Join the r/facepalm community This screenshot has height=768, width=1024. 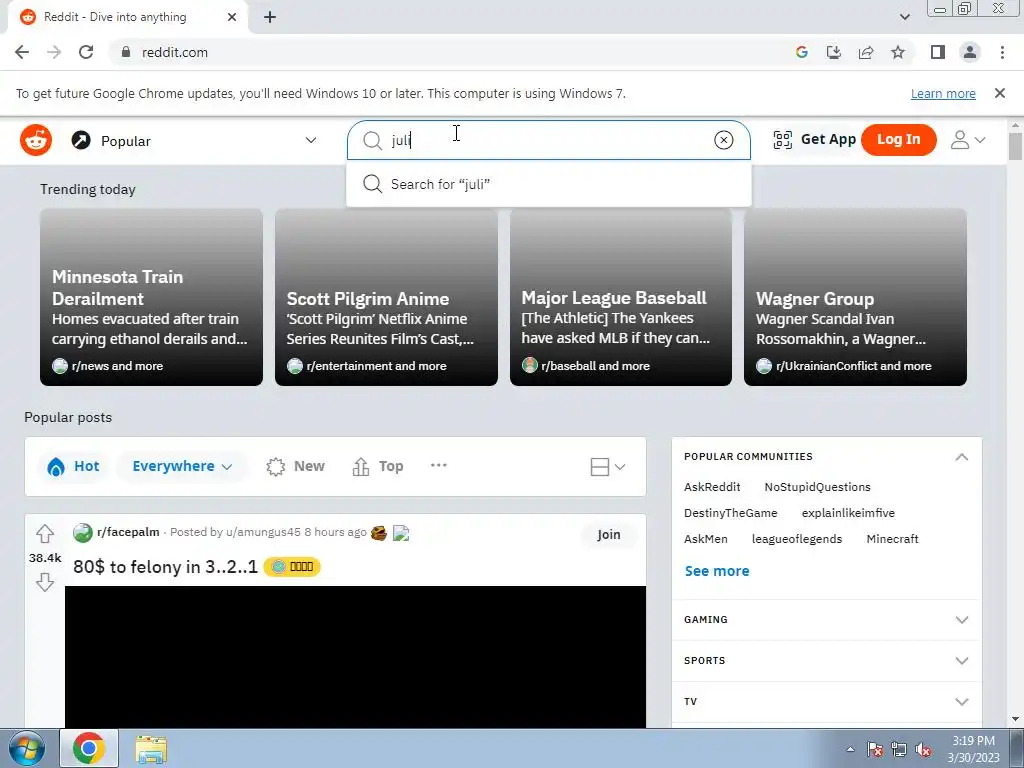(609, 534)
